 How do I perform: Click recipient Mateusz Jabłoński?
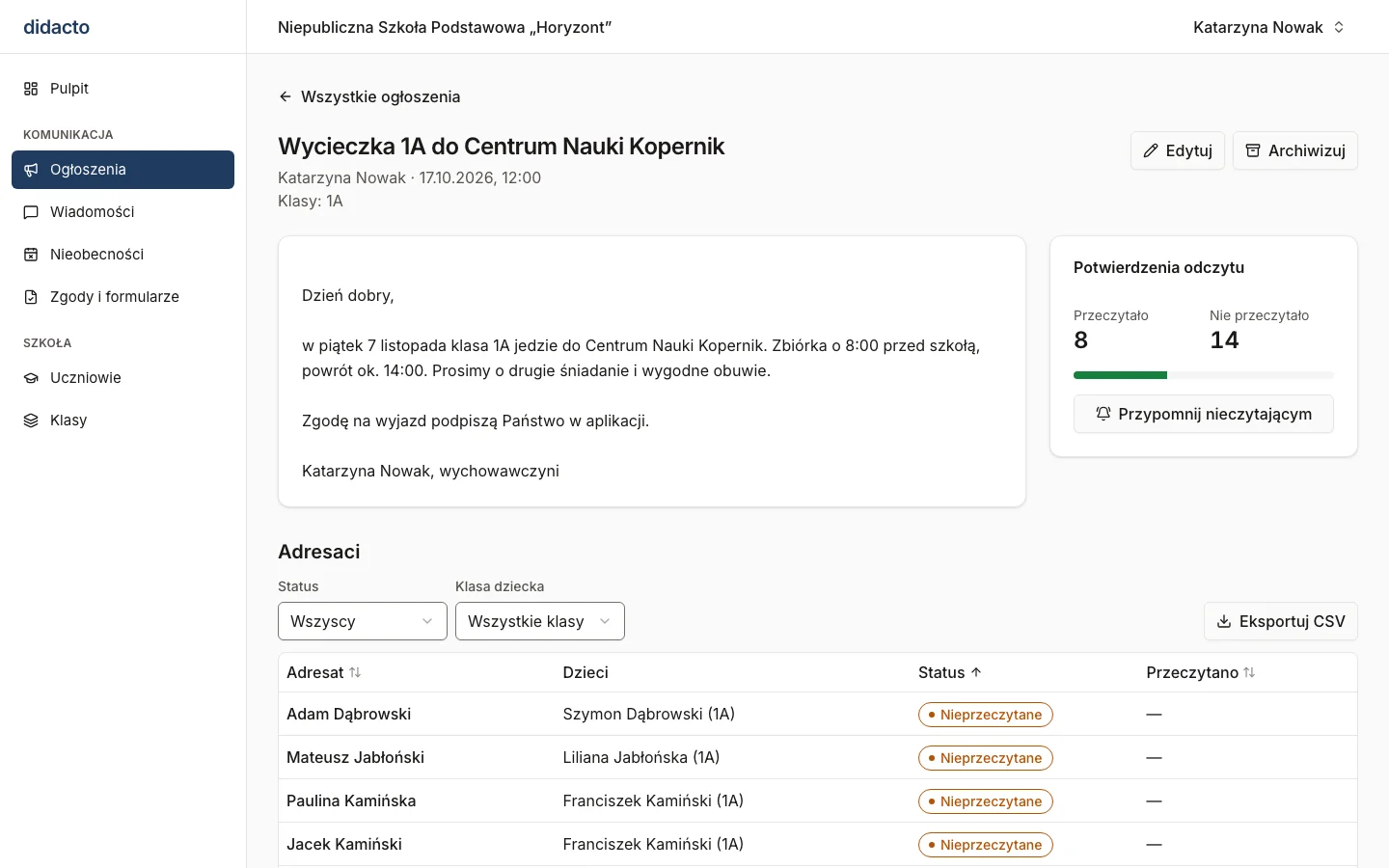pos(356,757)
